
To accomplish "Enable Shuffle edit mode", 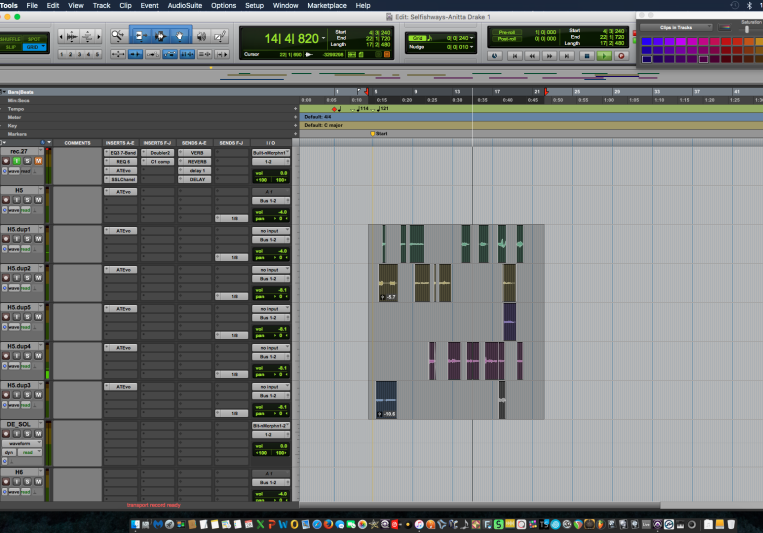I will point(11,39).
